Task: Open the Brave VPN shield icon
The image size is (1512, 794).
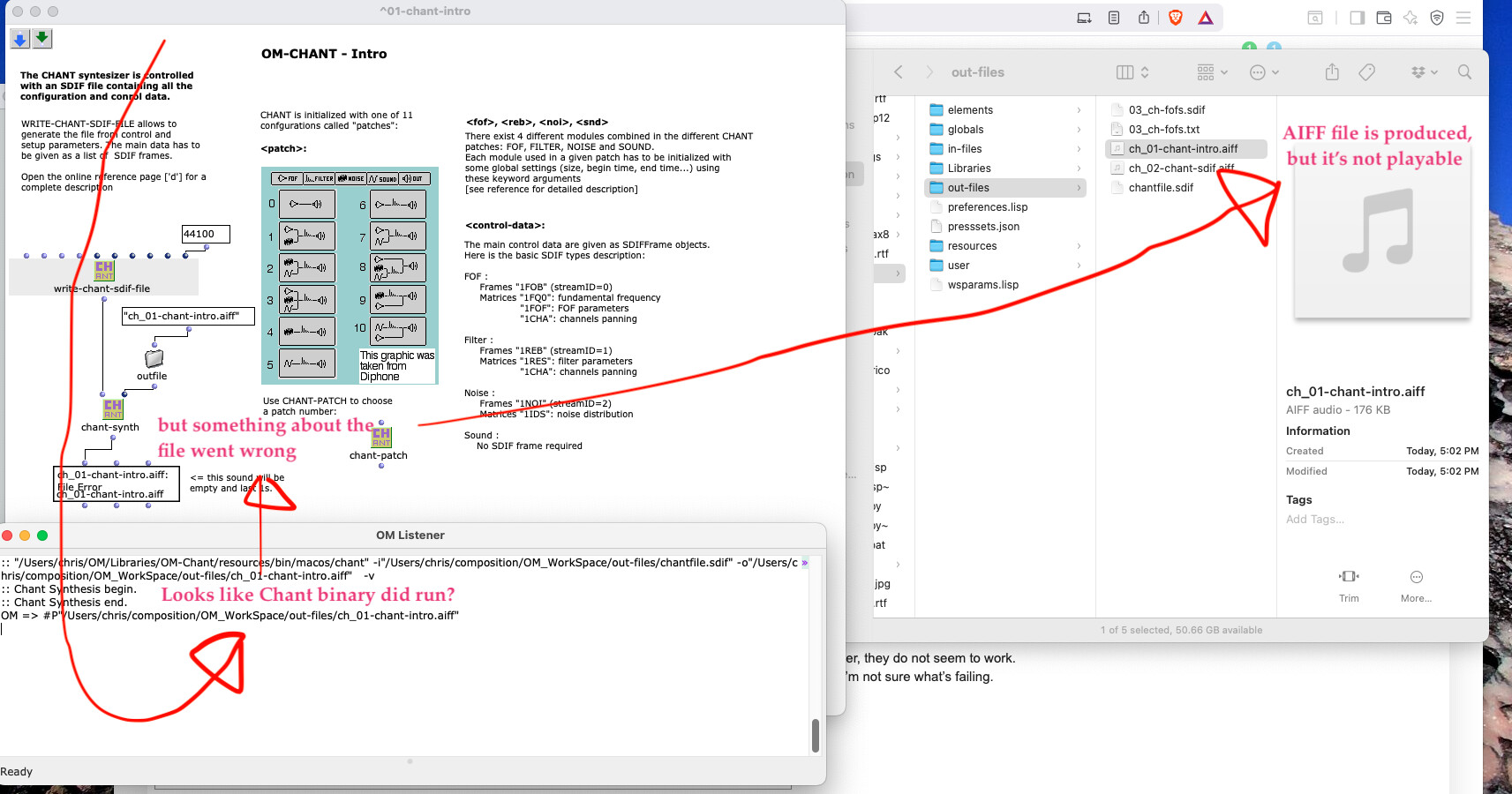Action: [x=1437, y=18]
